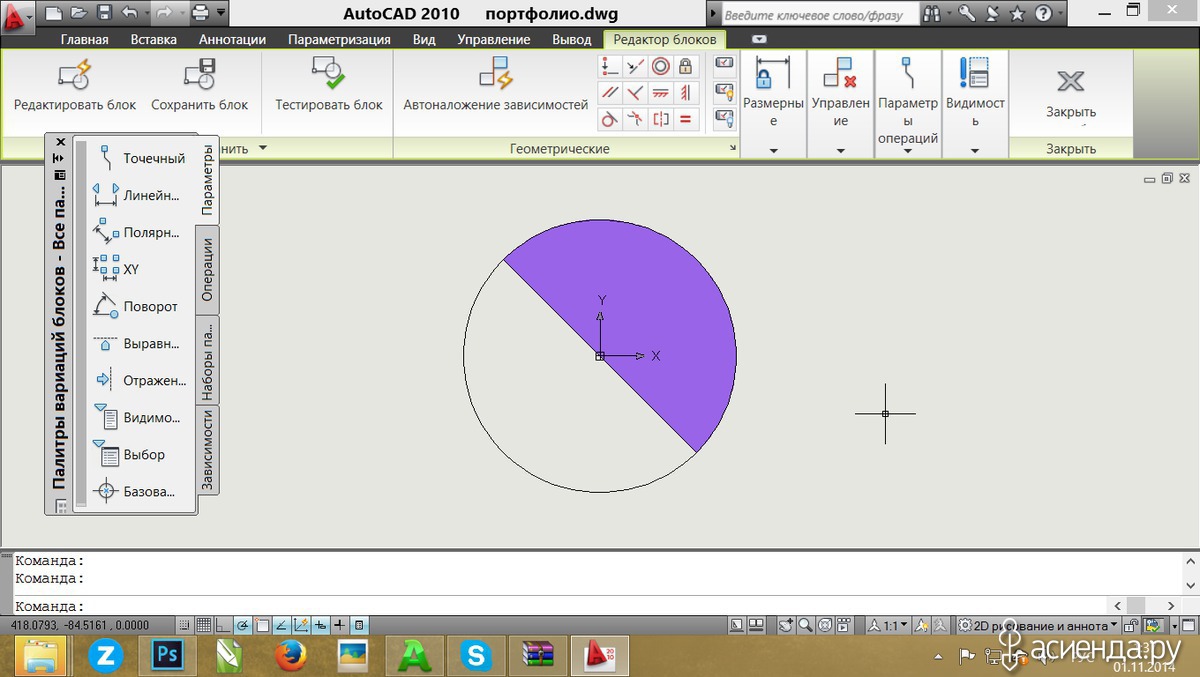The width and height of the screenshot is (1200, 677).
Task: Expand the Размерные panel dropdown
Action: point(774,151)
